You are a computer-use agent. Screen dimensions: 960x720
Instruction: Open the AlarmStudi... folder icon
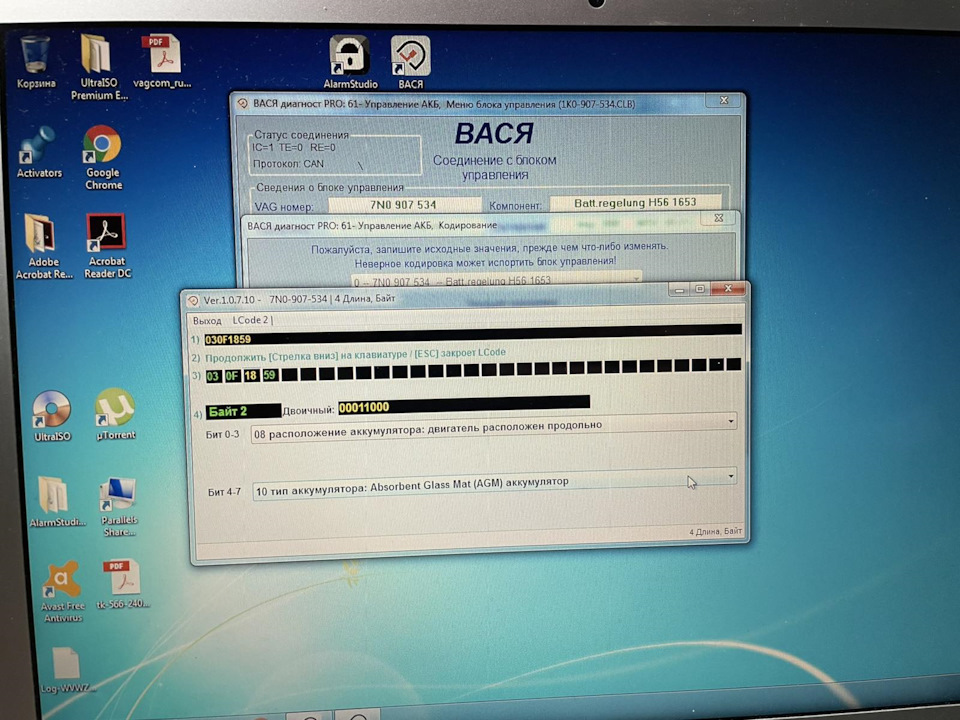pyautogui.click(x=56, y=501)
